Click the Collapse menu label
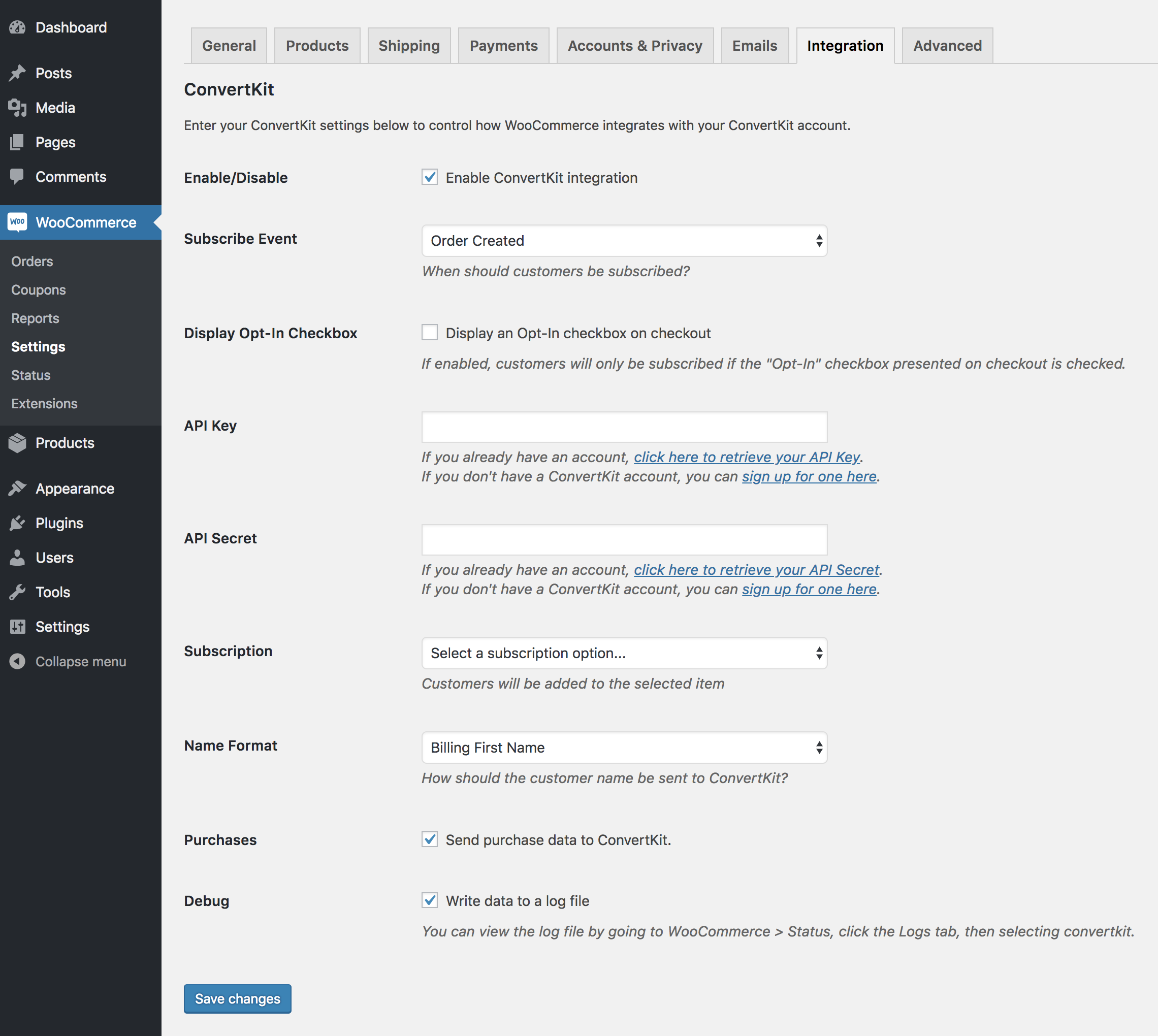Viewport: 1158px width, 1036px height. pyautogui.click(x=81, y=661)
